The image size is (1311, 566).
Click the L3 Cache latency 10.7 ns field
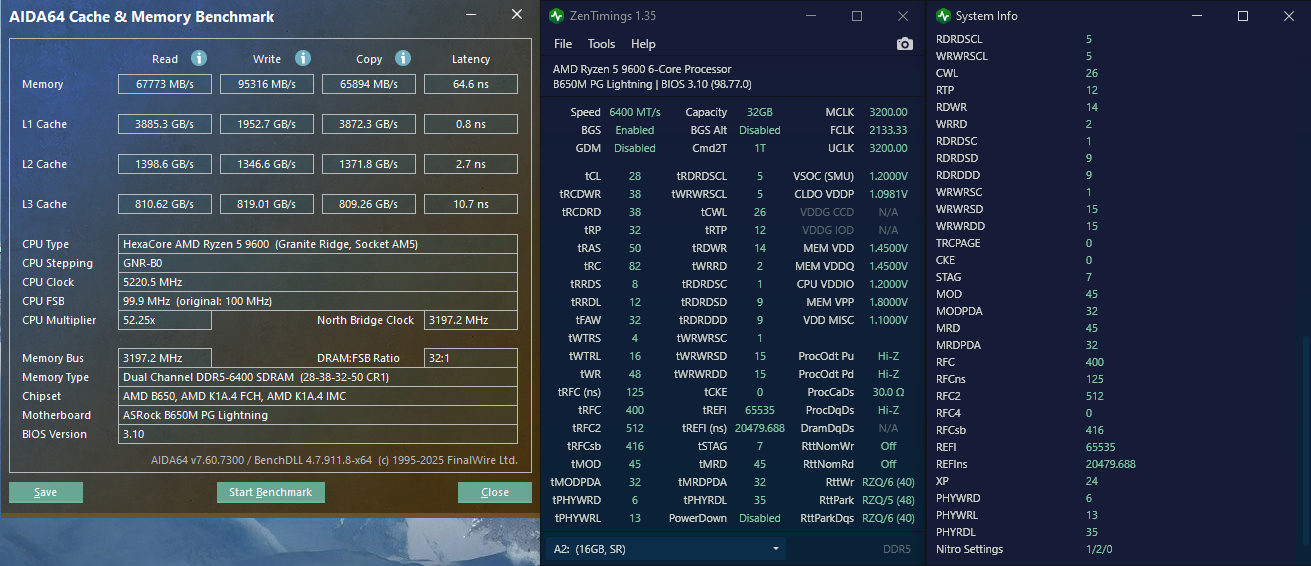click(x=471, y=204)
